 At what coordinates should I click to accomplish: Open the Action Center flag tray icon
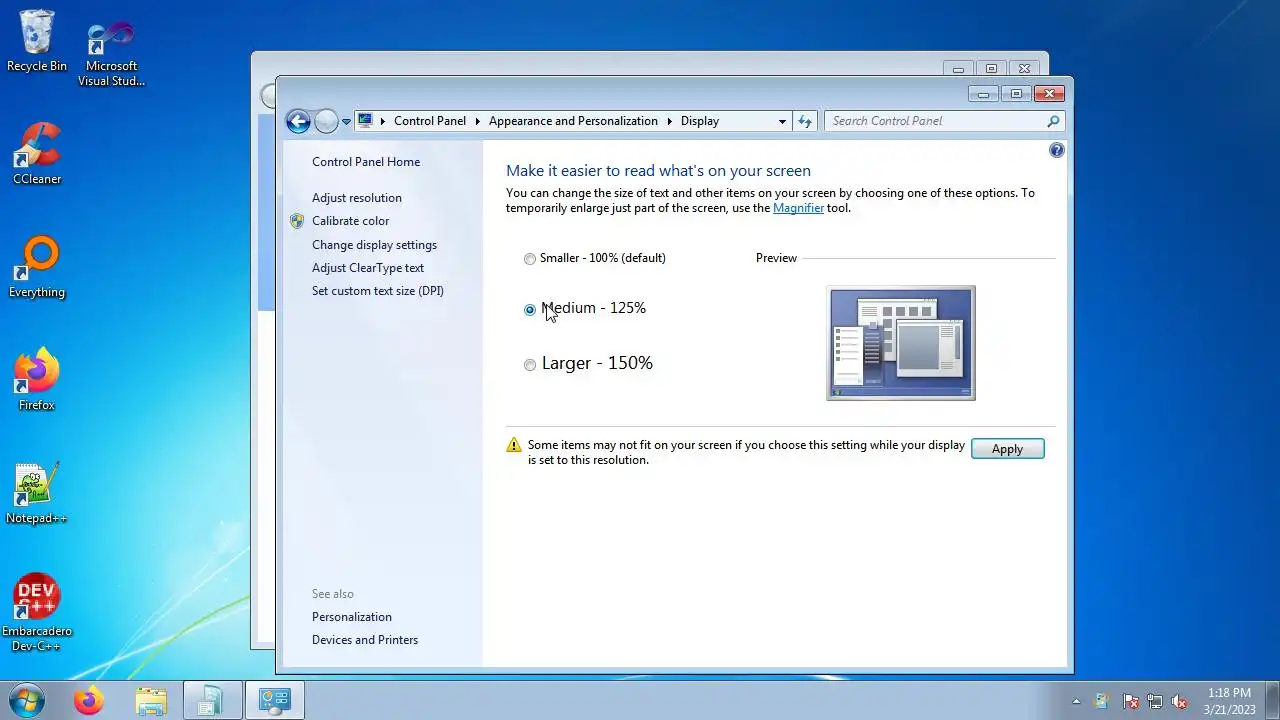point(1131,702)
